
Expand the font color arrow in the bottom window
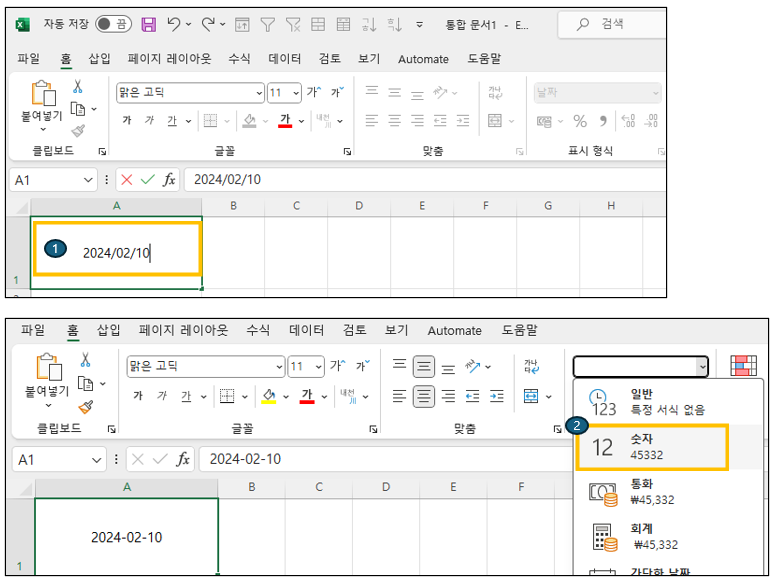pos(324,397)
